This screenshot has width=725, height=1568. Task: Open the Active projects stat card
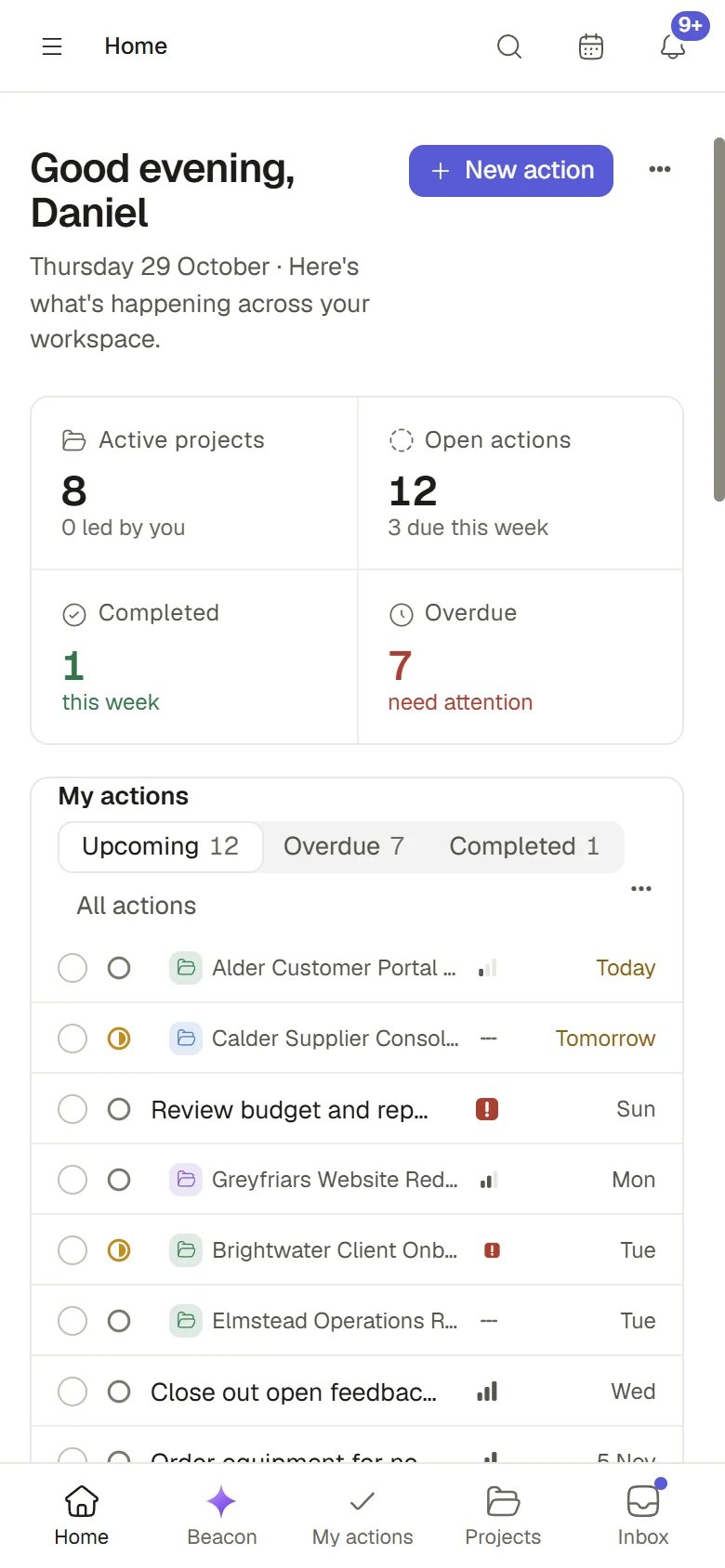tap(194, 484)
